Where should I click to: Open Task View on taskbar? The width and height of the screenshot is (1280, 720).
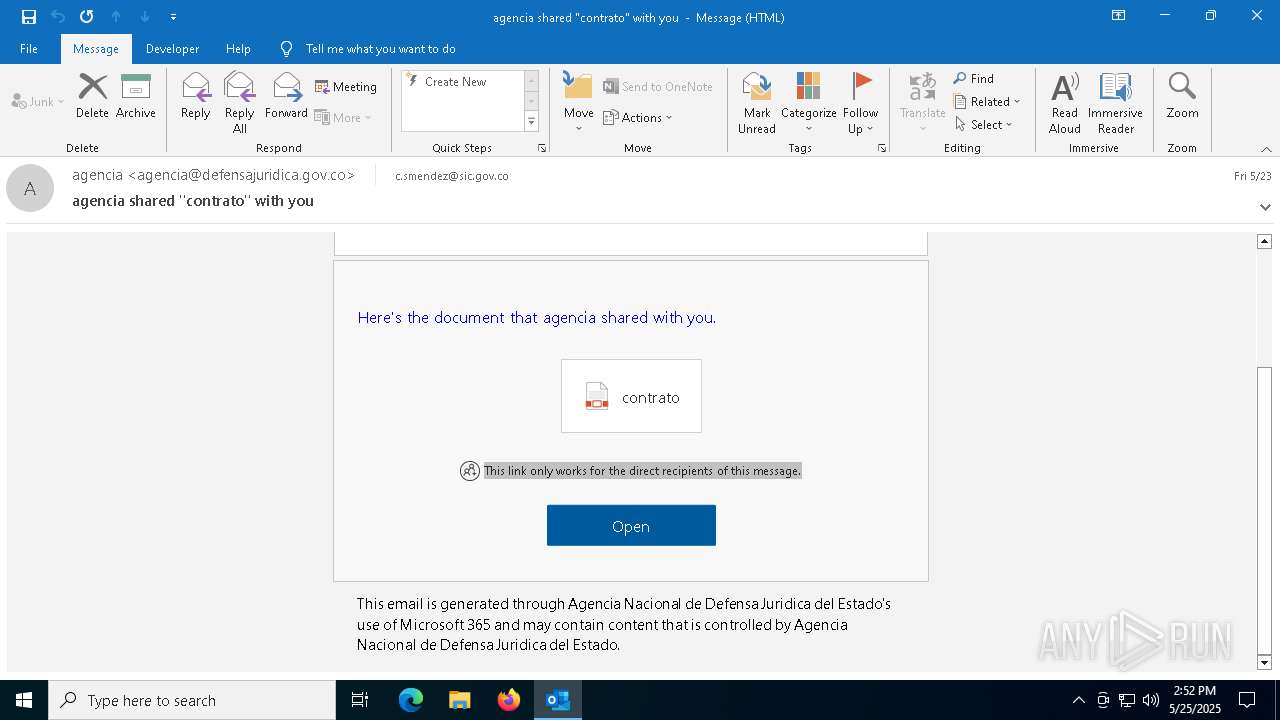[x=360, y=700]
